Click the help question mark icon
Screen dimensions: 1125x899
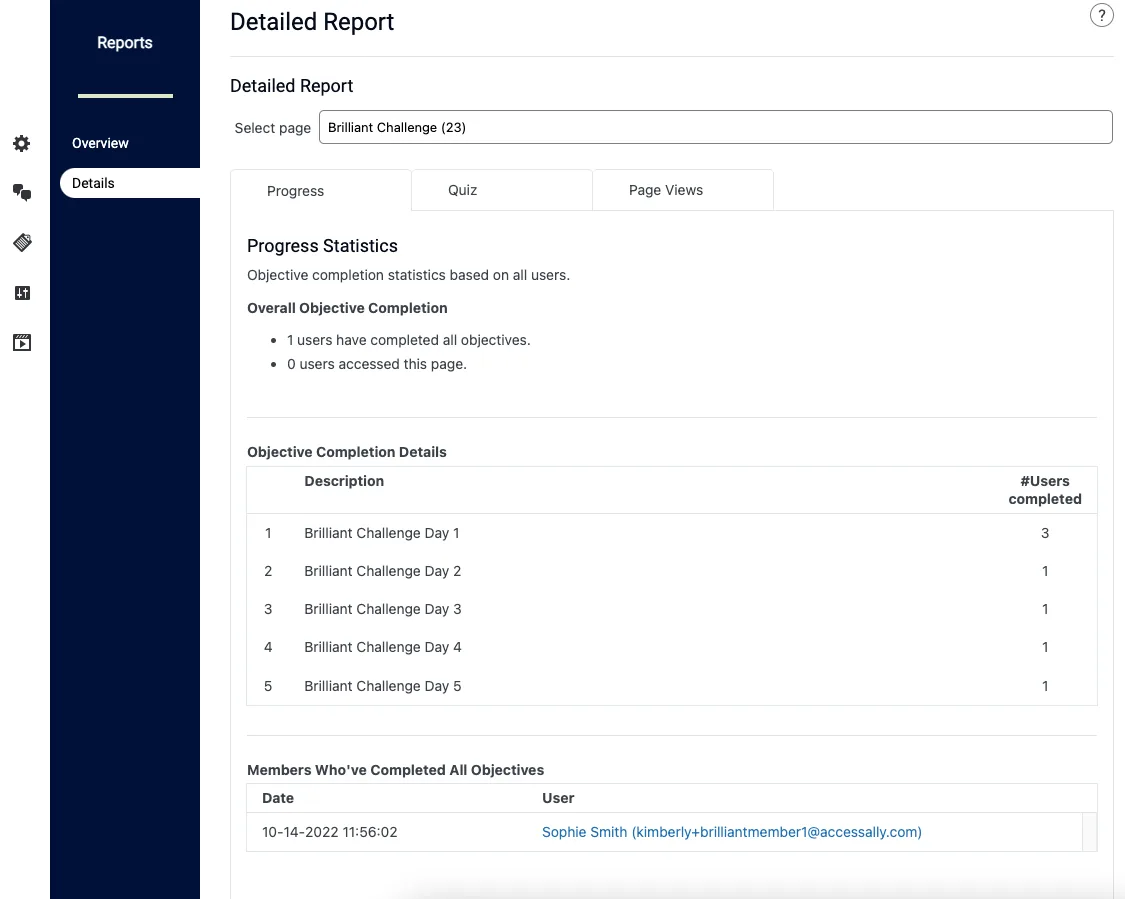1102,15
